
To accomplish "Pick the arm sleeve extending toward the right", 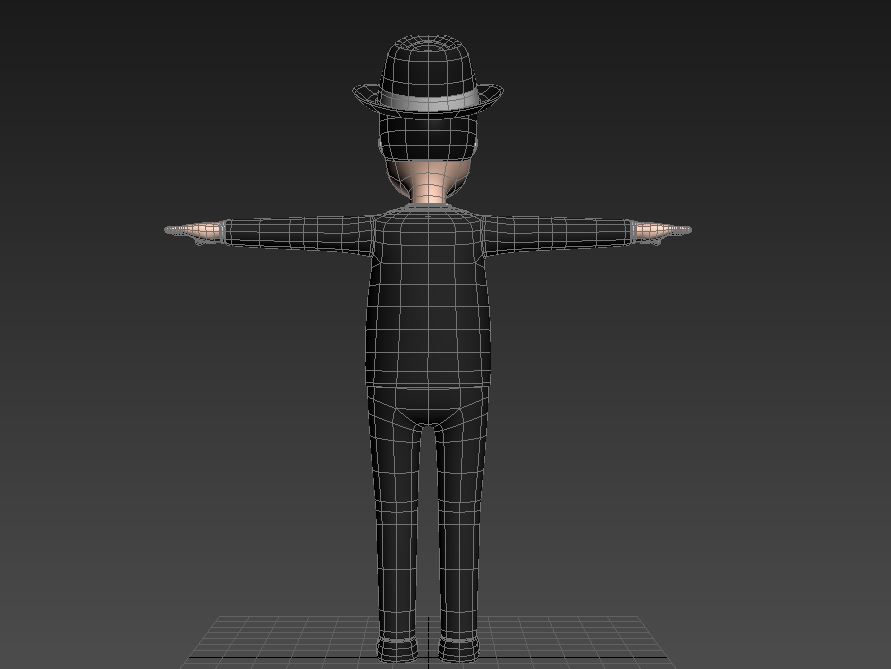I will [558, 234].
